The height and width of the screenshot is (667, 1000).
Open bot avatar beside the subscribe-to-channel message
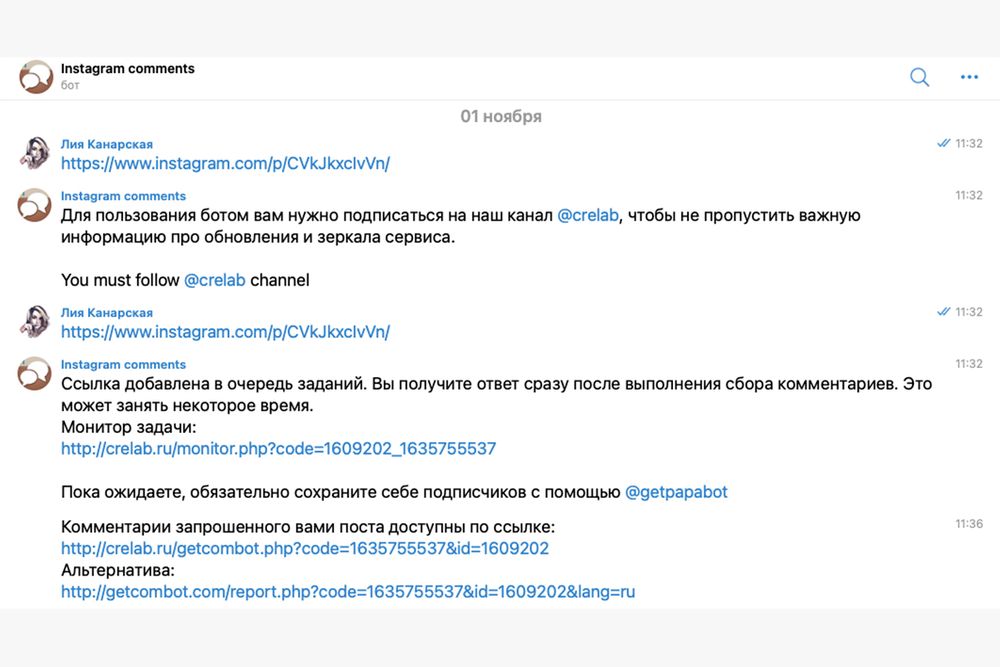click(34, 205)
